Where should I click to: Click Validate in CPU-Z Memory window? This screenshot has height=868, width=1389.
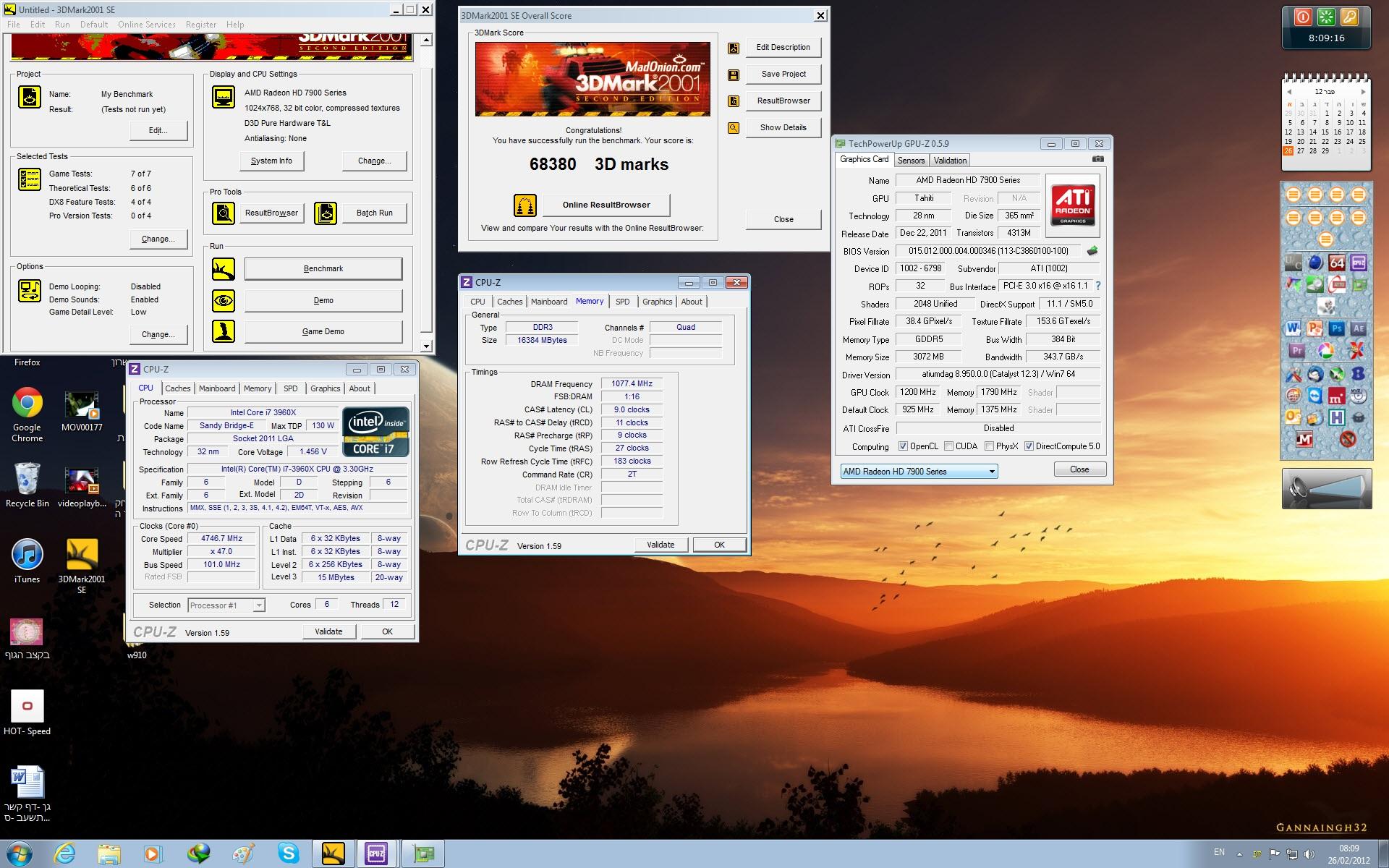tap(660, 545)
